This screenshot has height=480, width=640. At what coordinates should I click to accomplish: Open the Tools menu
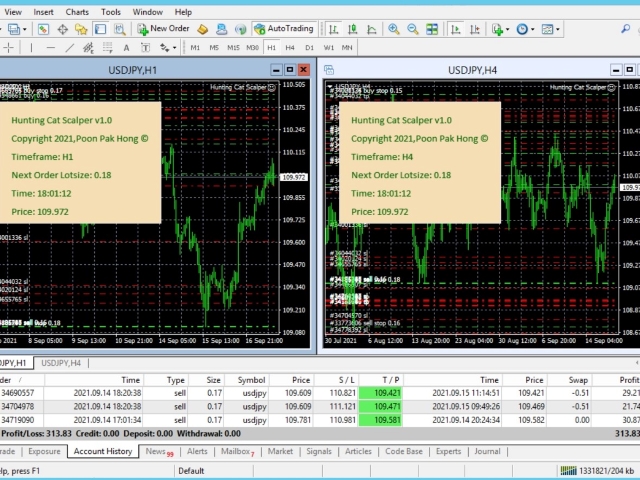point(111,12)
